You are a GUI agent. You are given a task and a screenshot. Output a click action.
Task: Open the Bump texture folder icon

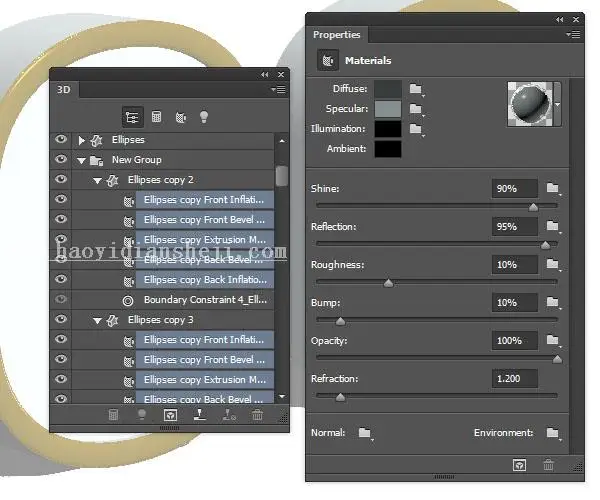pyautogui.click(x=553, y=303)
